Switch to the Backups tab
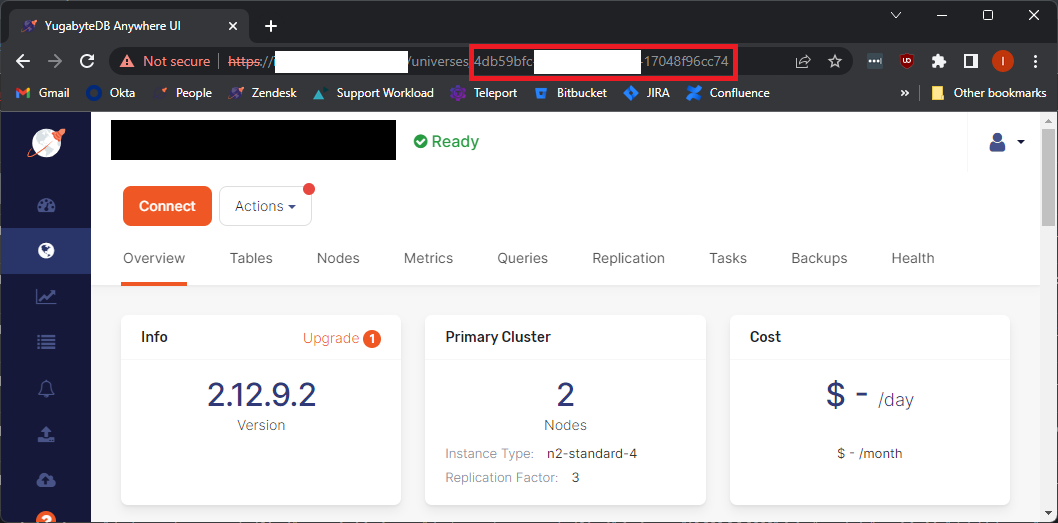This screenshot has height=523, width=1058. [819, 258]
